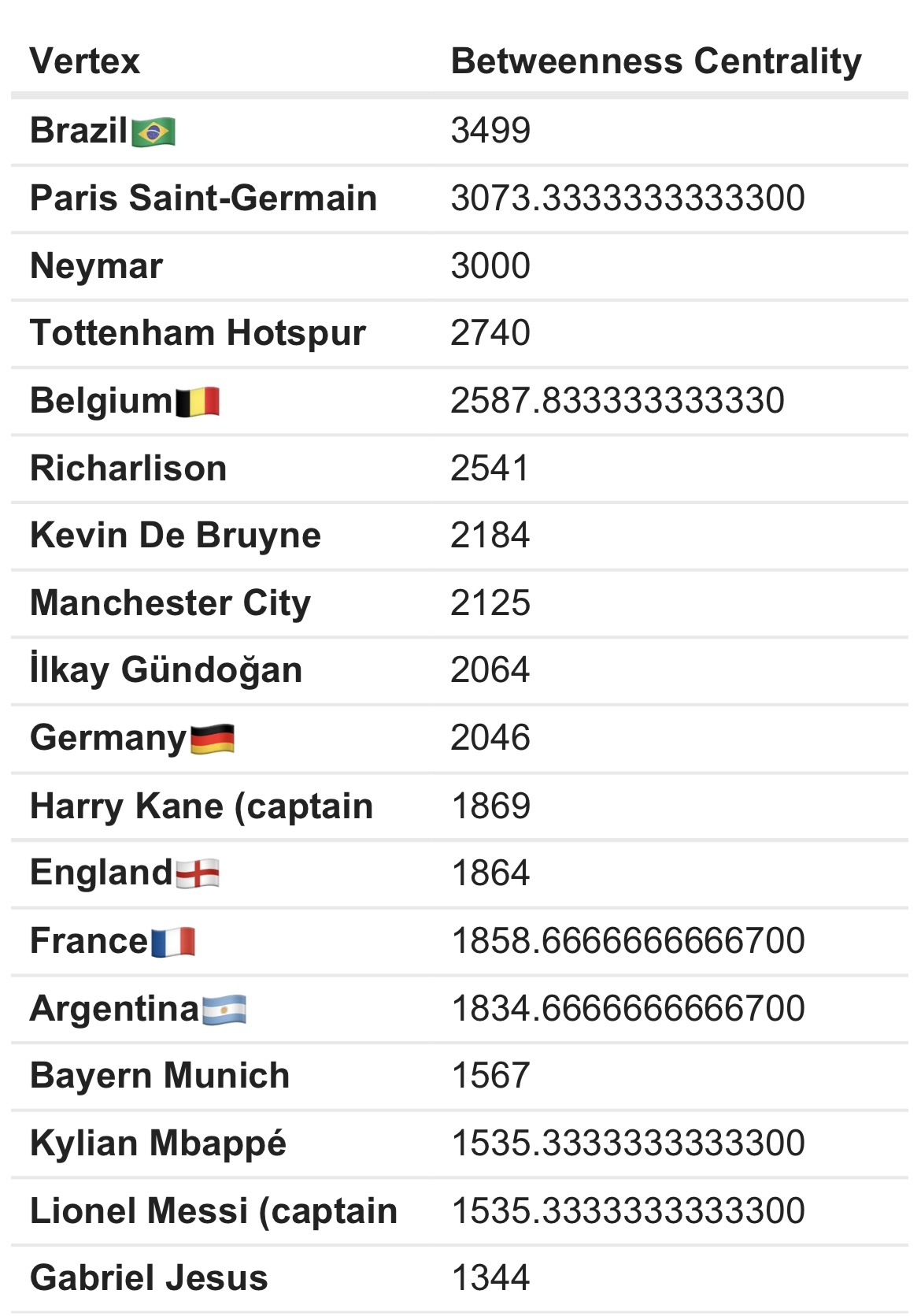The image size is (921, 1316).
Task: Click the Neymar vertex name
Action: pos(96,266)
